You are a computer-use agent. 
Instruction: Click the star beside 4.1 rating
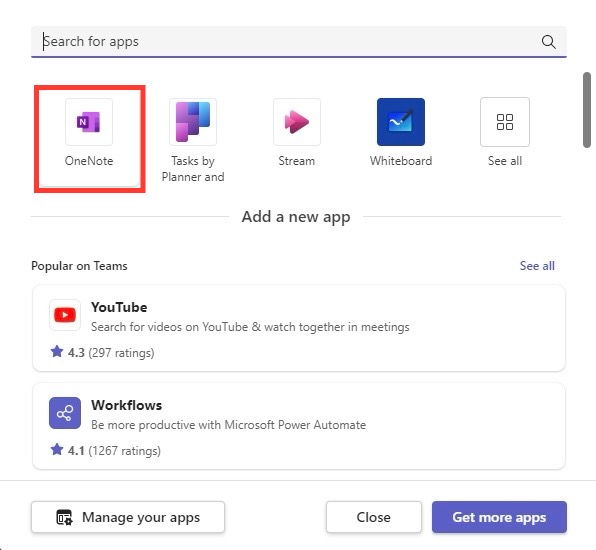[x=57, y=450]
